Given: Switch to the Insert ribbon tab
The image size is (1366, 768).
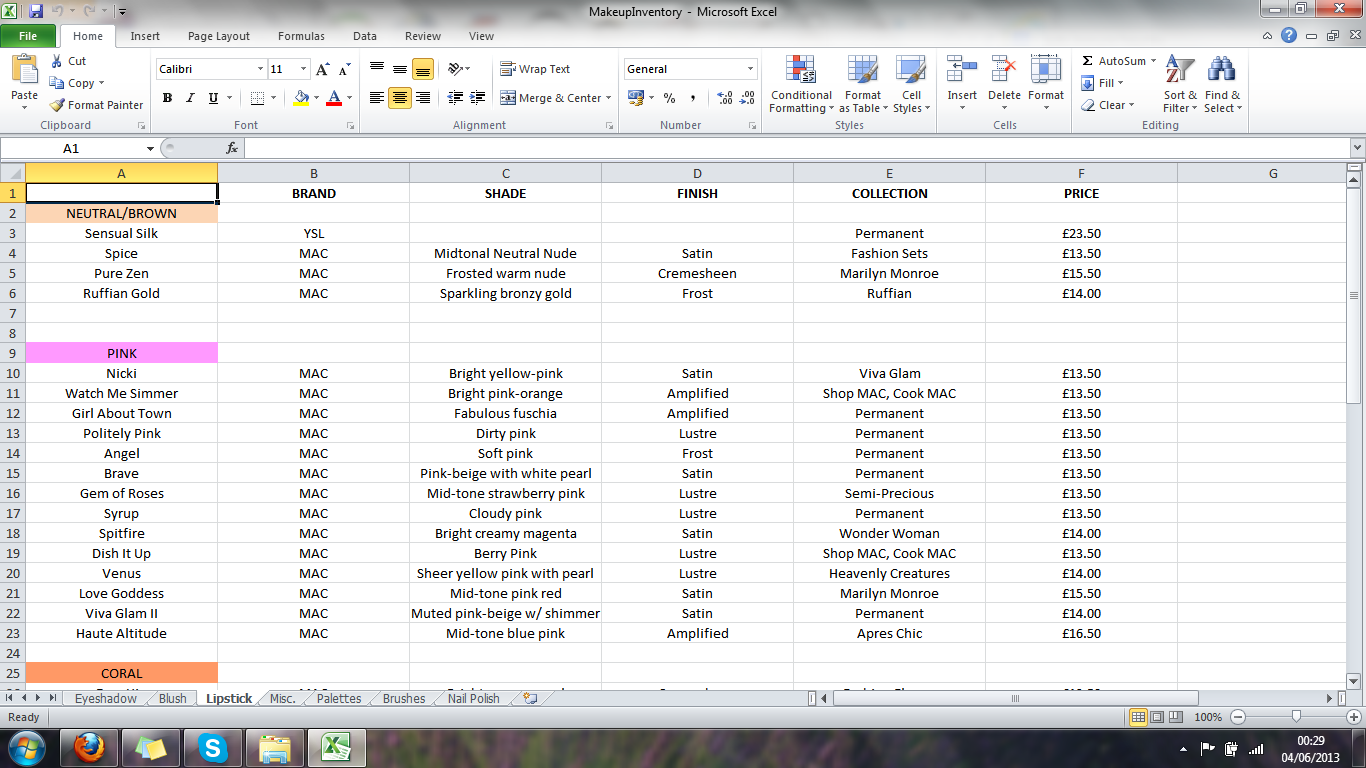Looking at the screenshot, I should [x=145, y=36].
